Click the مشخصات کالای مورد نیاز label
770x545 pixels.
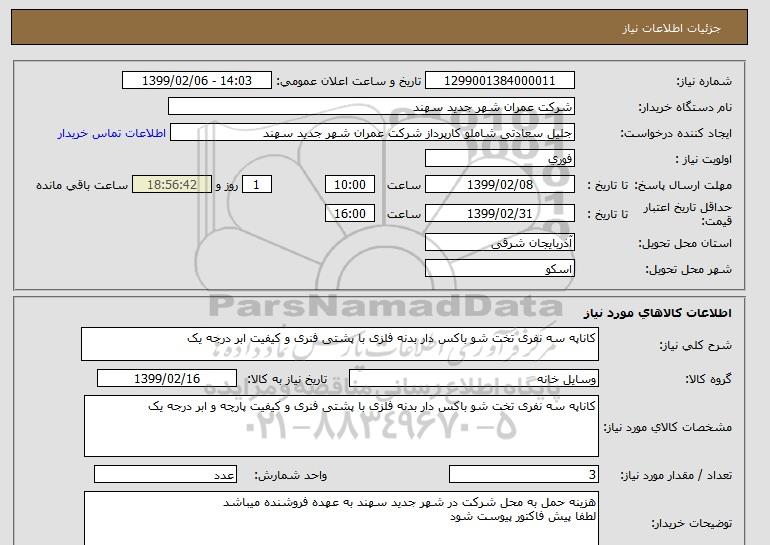pos(667,427)
